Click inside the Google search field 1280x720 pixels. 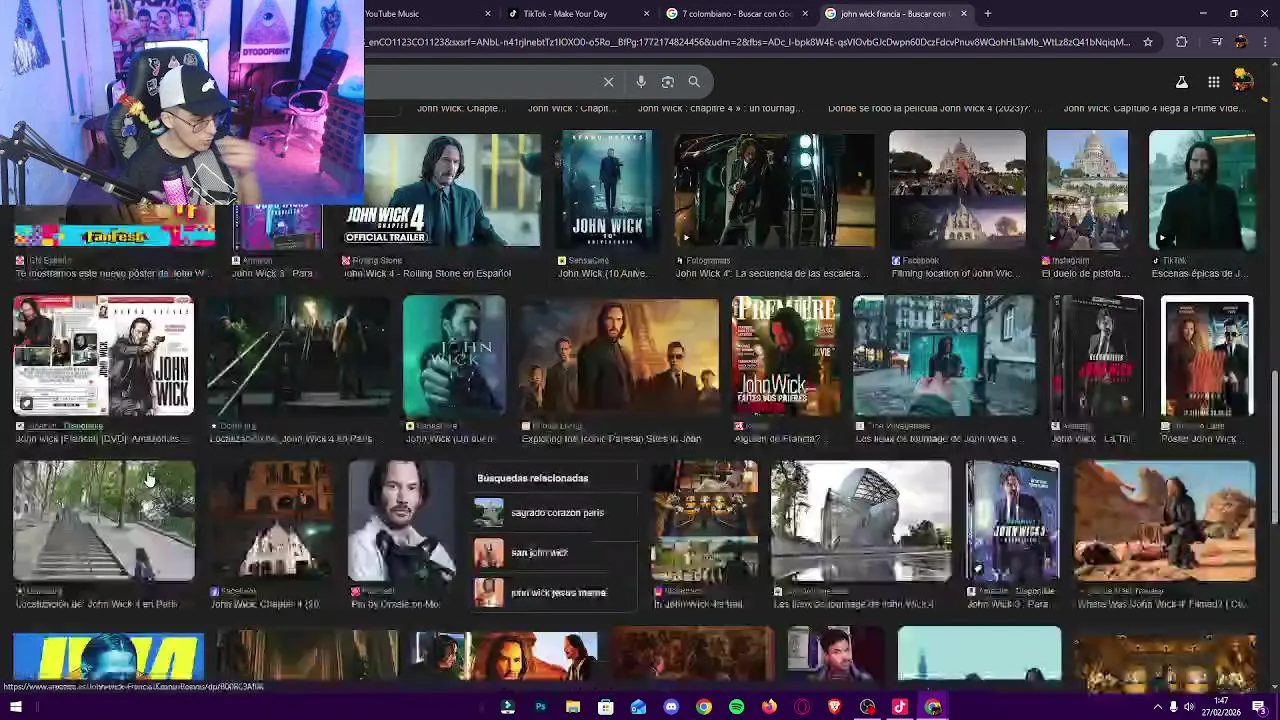(x=480, y=82)
